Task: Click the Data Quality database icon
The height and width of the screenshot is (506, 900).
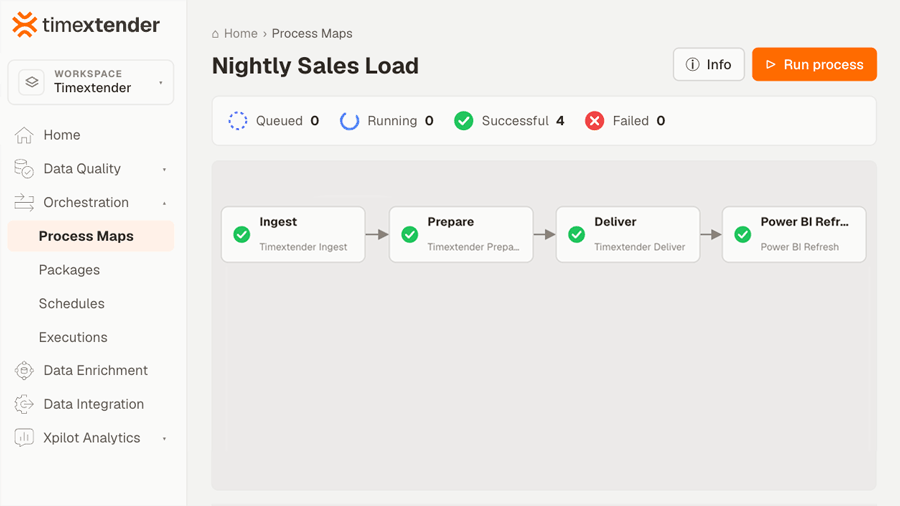Action: tap(24, 169)
